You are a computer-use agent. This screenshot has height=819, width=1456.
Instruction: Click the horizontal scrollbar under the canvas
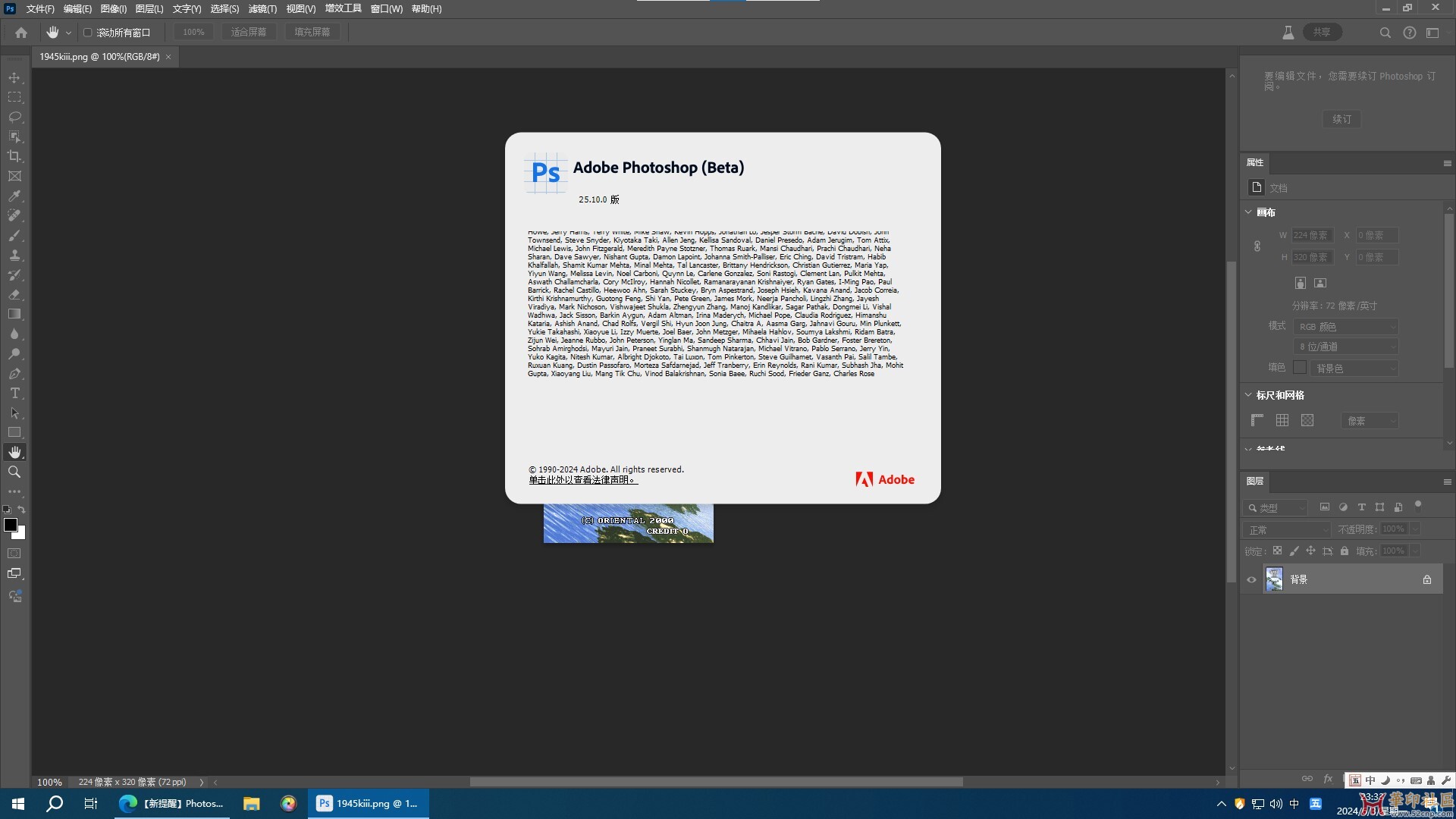(x=716, y=782)
